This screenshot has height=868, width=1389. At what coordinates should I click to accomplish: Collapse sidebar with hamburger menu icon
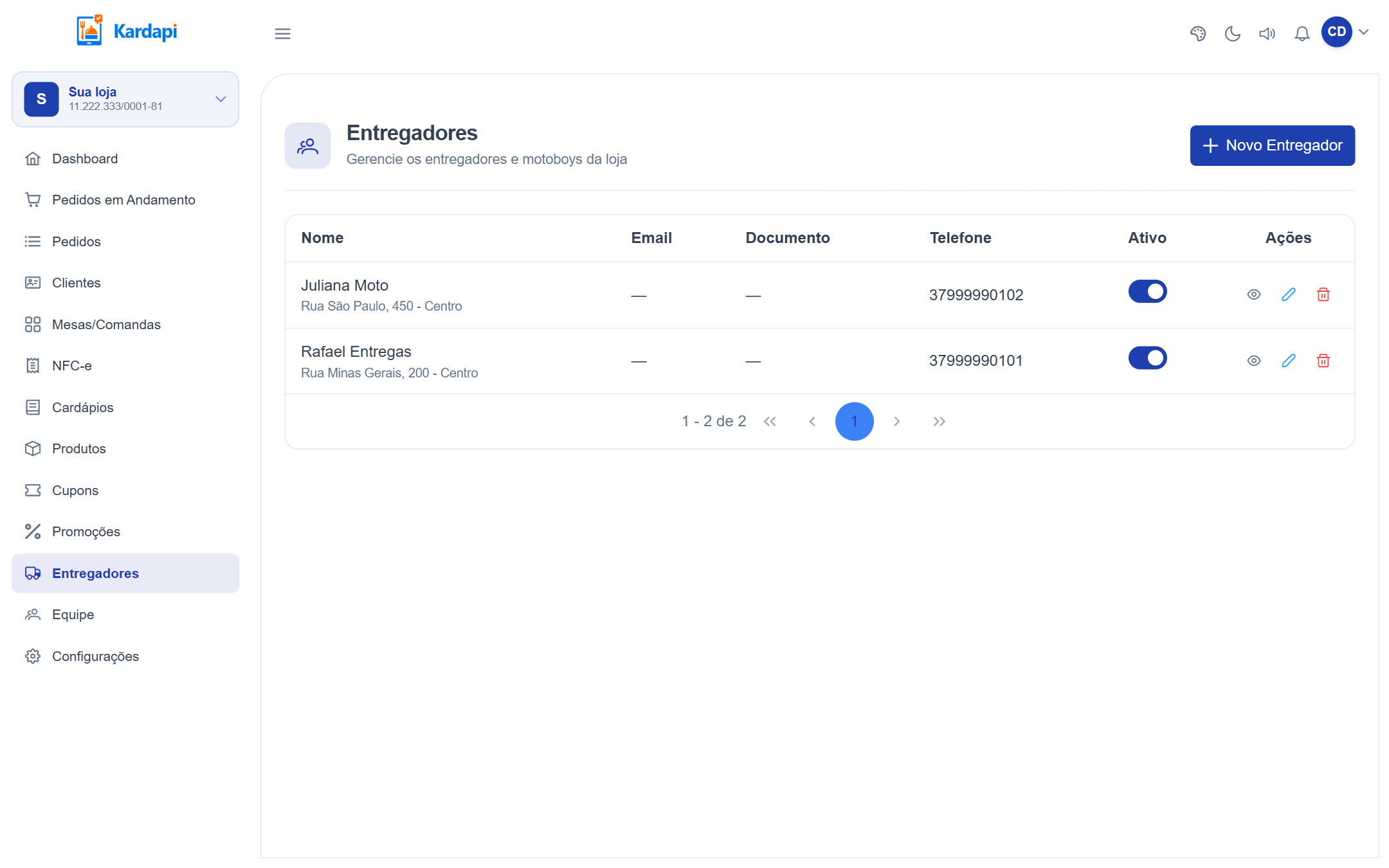point(282,33)
